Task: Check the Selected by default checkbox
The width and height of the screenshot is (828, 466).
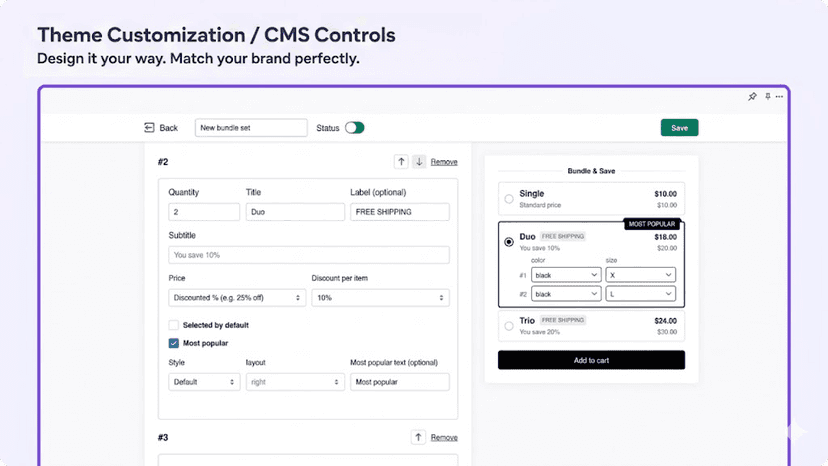Action: coord(173,325)
